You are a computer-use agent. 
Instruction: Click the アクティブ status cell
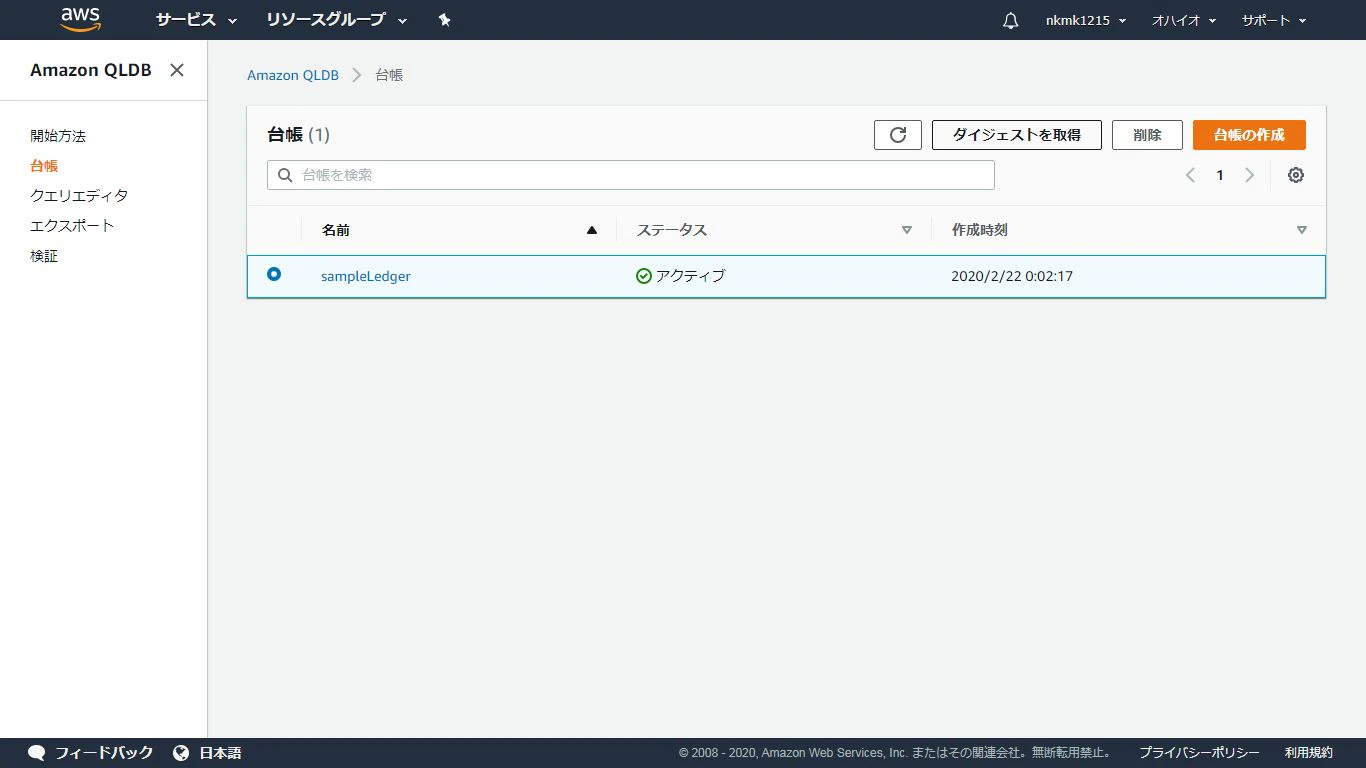coord(681,276)
